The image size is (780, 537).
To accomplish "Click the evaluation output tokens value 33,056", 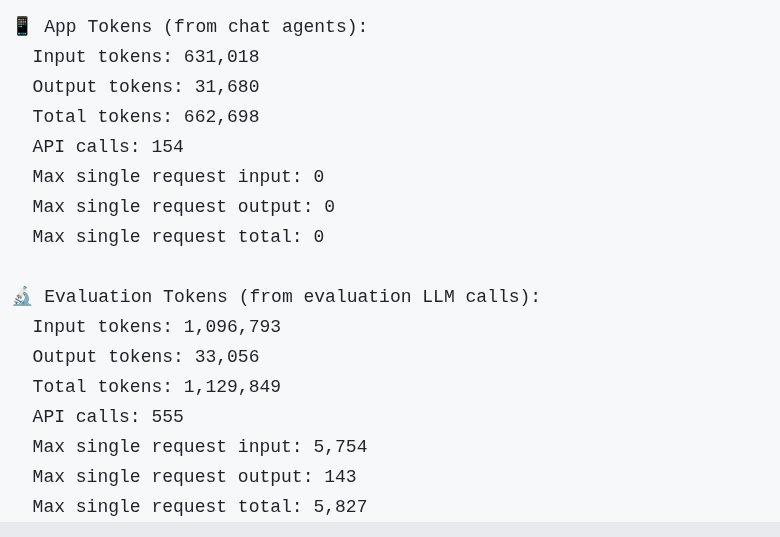I will pos(227,357).
